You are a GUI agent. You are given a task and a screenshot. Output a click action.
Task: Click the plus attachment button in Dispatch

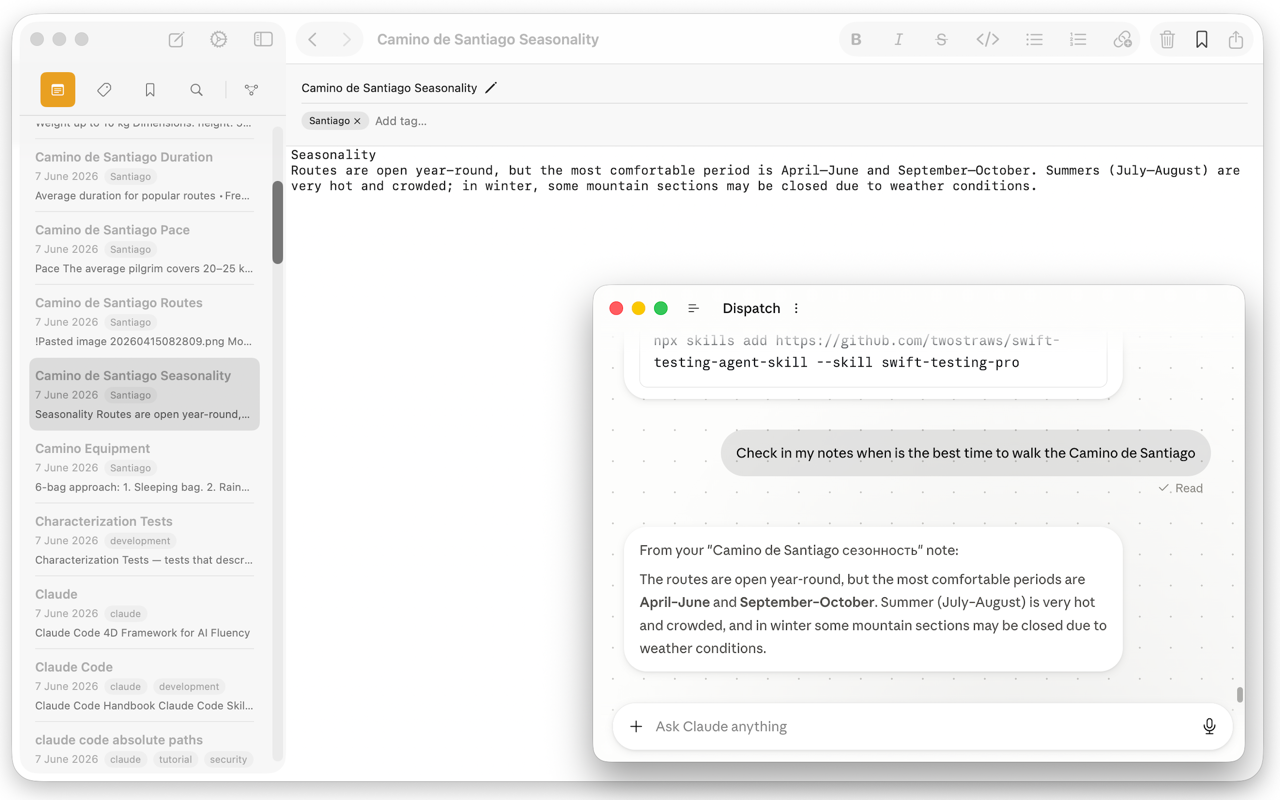(x=636, y=727)
